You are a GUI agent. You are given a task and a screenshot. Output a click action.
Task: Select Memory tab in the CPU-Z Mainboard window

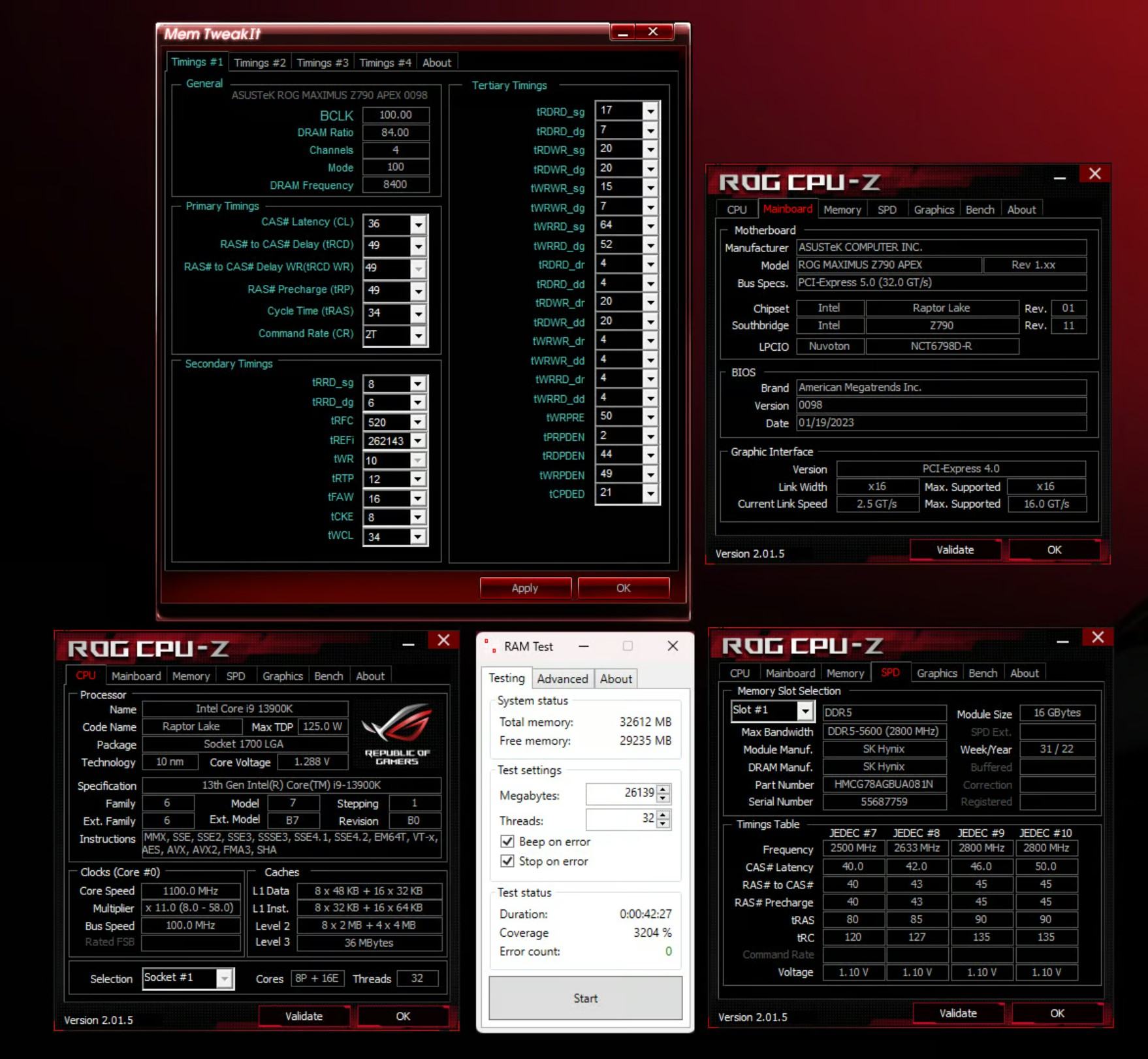(842, 210)
